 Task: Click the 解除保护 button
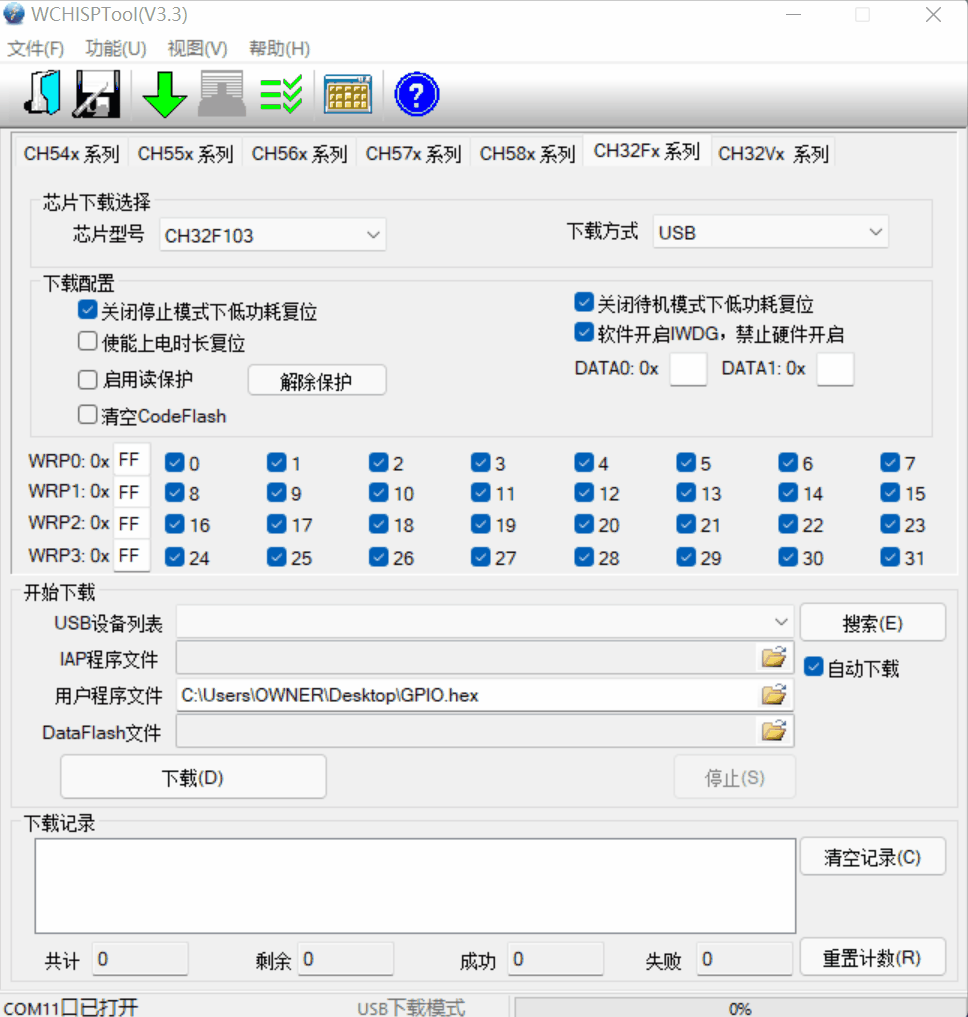[x=316, y=380]
